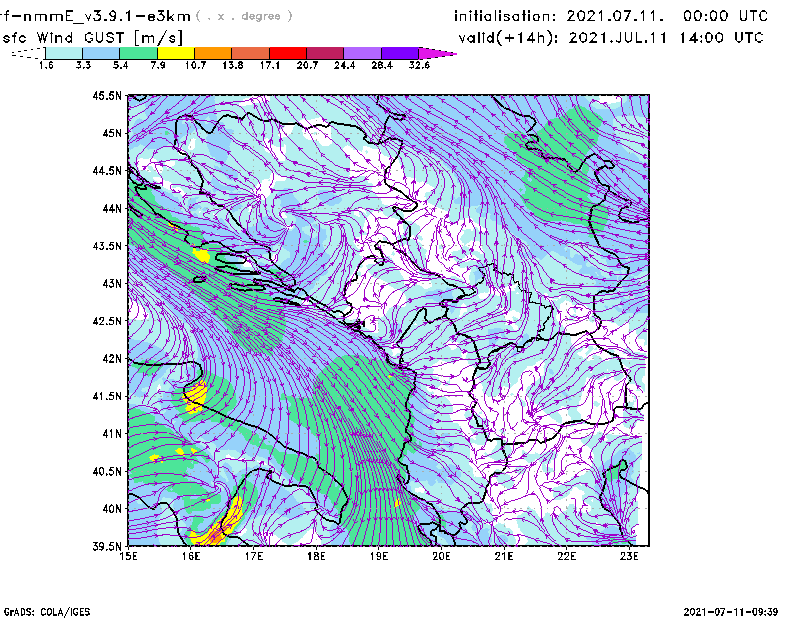This screenshot has width=800, height=618.
Task: Click the 'valid(+14h): 2021.JUL.11 14:00 UTC' line
Action: pyautogui.click(x=611, y=38)
